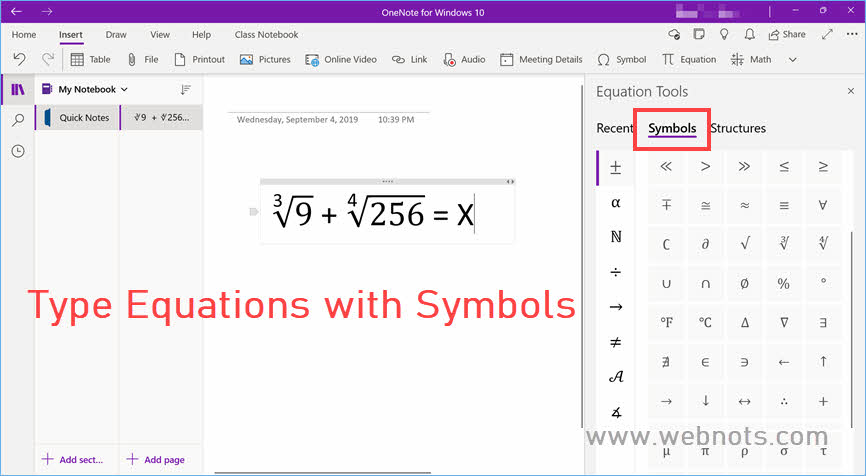Click Add section
The height and width of the screenshot is (476, 866).
click(x=72, y=459)
